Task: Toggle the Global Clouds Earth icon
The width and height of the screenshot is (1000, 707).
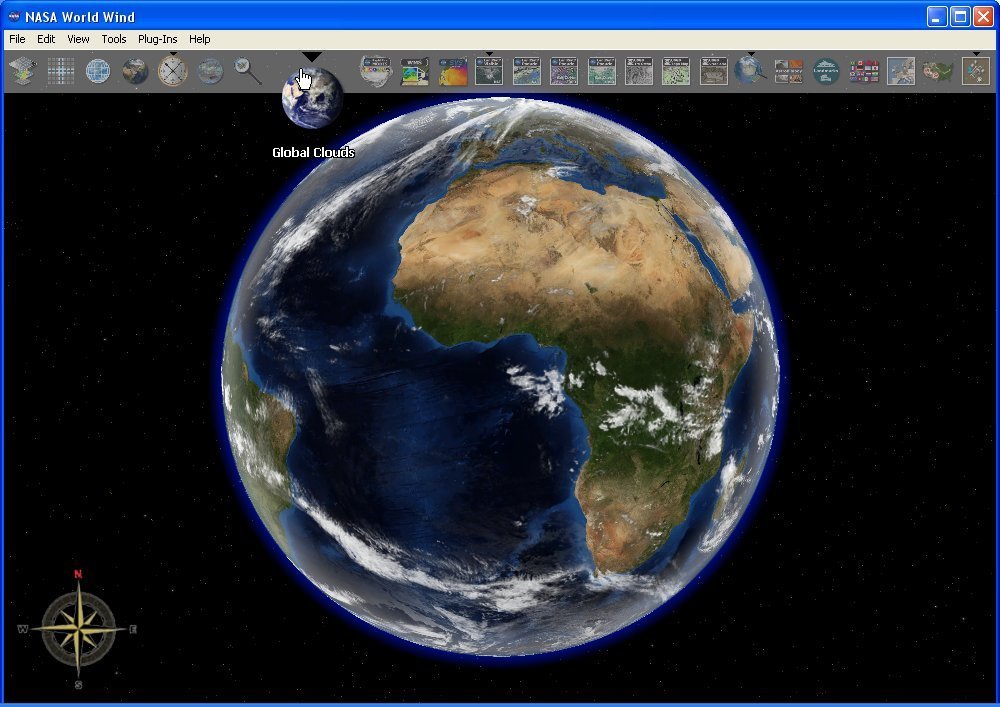Action: (312, 98)
